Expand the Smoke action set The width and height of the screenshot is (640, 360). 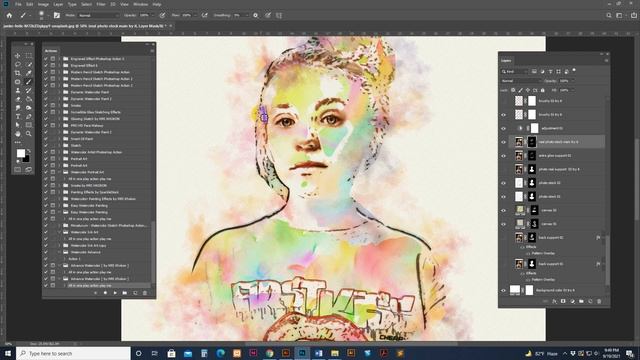(59, 105)
